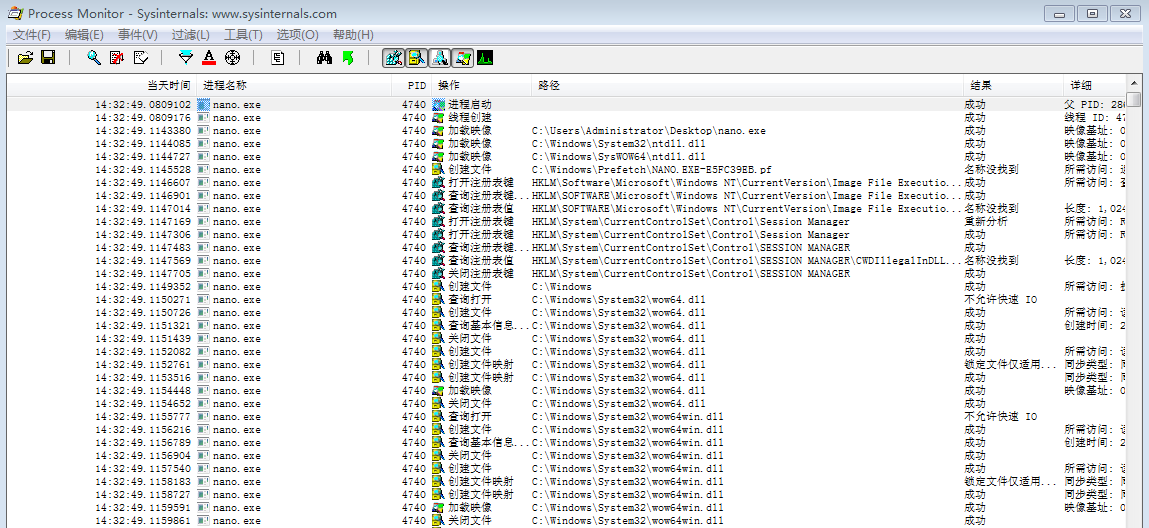1149x528 pixels.
Task: Toggle autoscroll toolbar icon
Action: coord(117,58)
